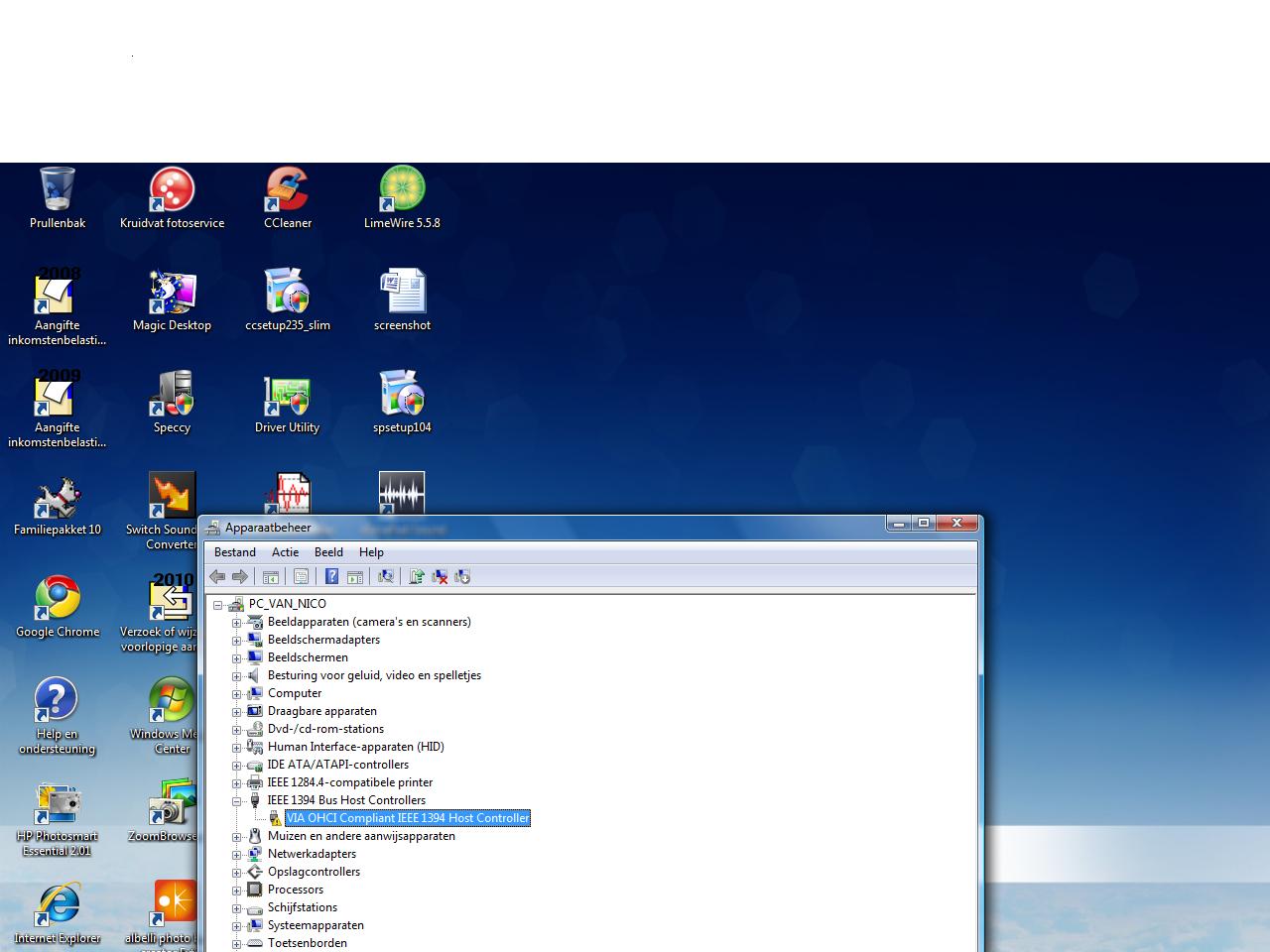Viewport: 1270px width, 952px height.
Task: Select Draagbare apparaten in the tree
Action: (322, 711)
